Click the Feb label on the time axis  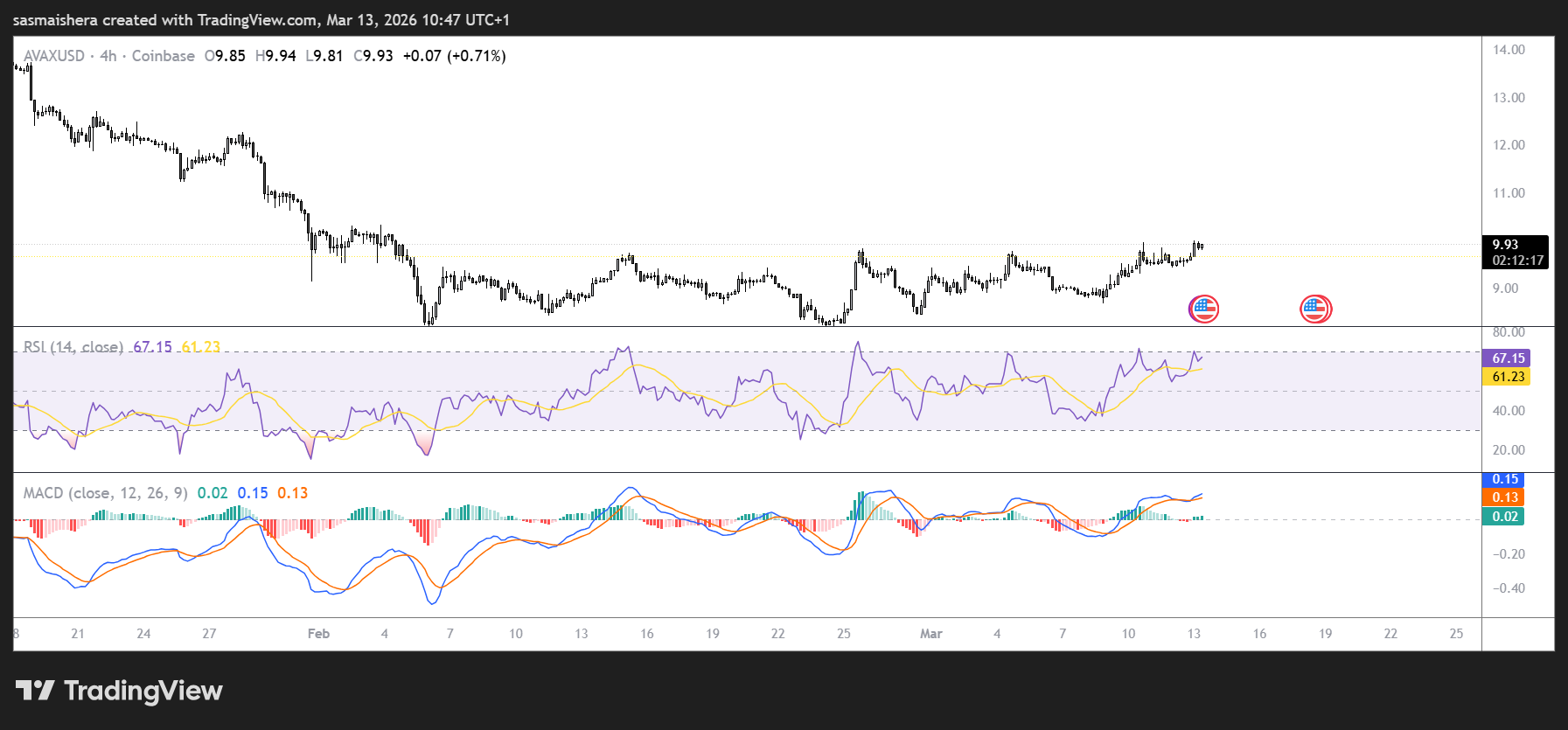point(318,634)
